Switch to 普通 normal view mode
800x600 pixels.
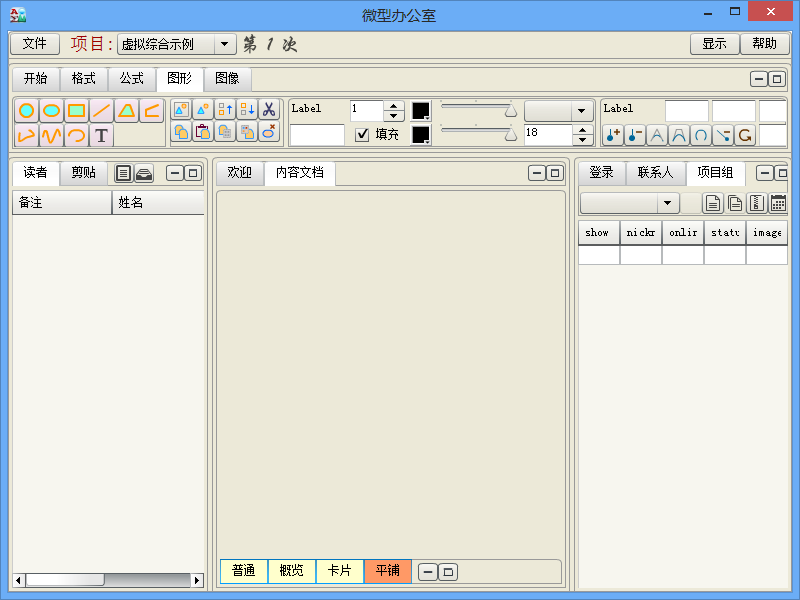pos(243,570)
